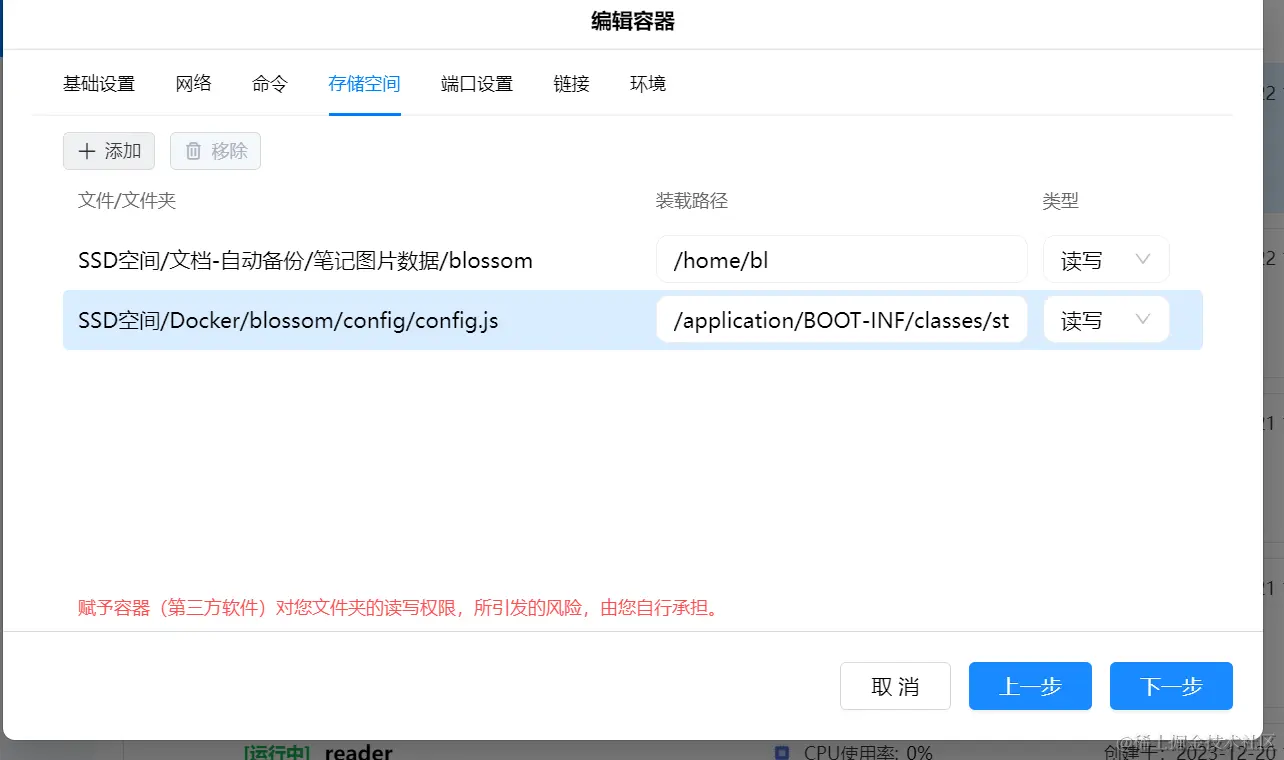Switch to the 链接 tab
The image size is (1284, 760).
click(x=571, y=84)
